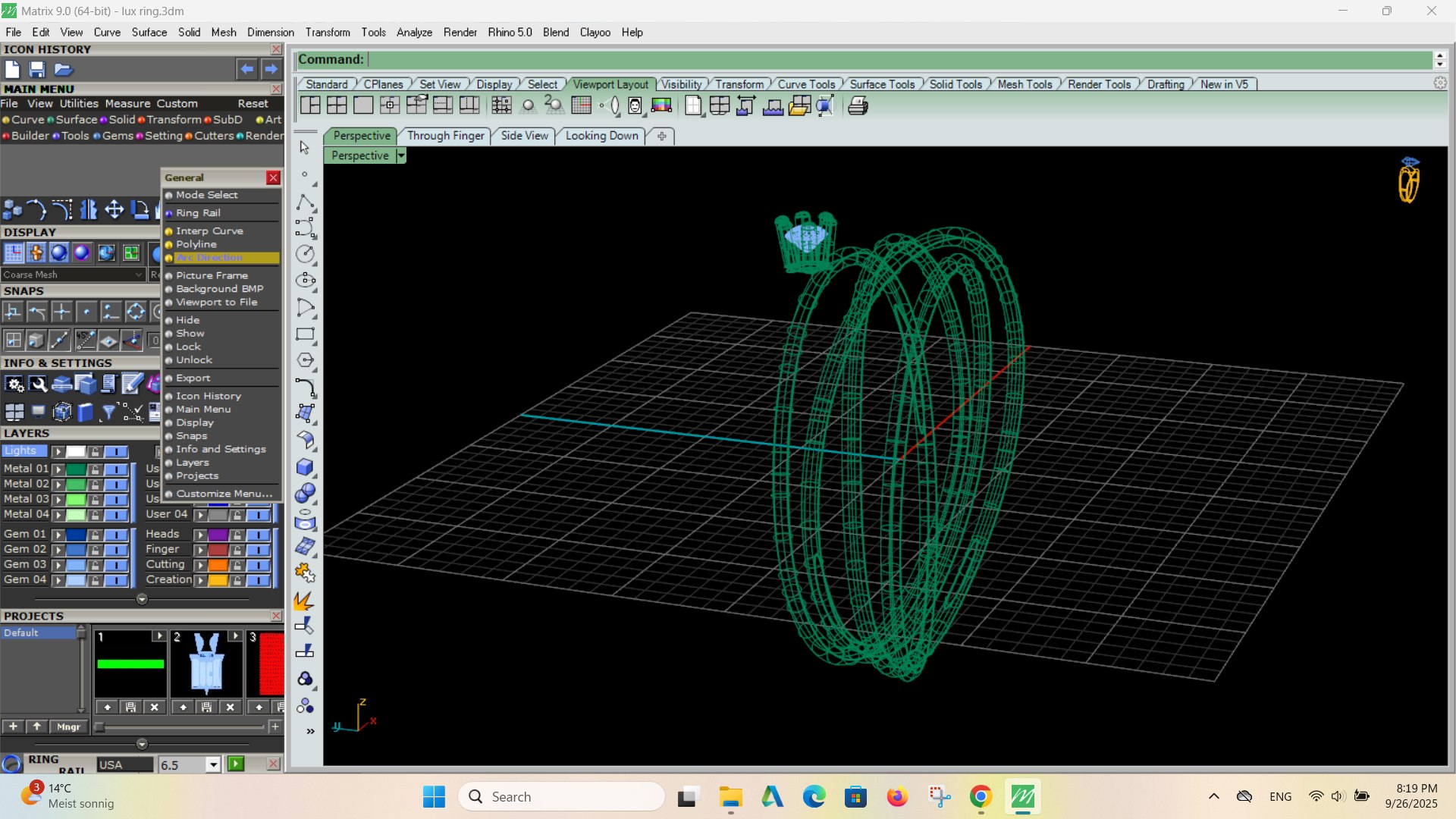The height and width of the screenshot is (819, 1456).
Task: Click the back arrow in Icon History
Action: pyautogui.click(x=247, y=69)
